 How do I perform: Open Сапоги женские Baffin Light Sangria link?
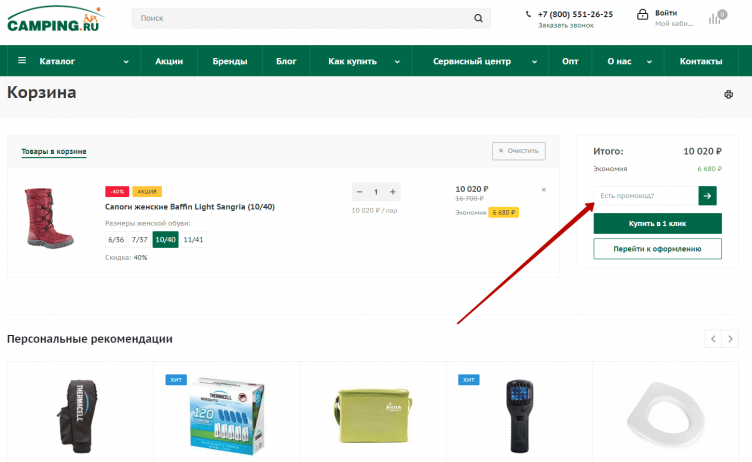[x=190, y=207]
